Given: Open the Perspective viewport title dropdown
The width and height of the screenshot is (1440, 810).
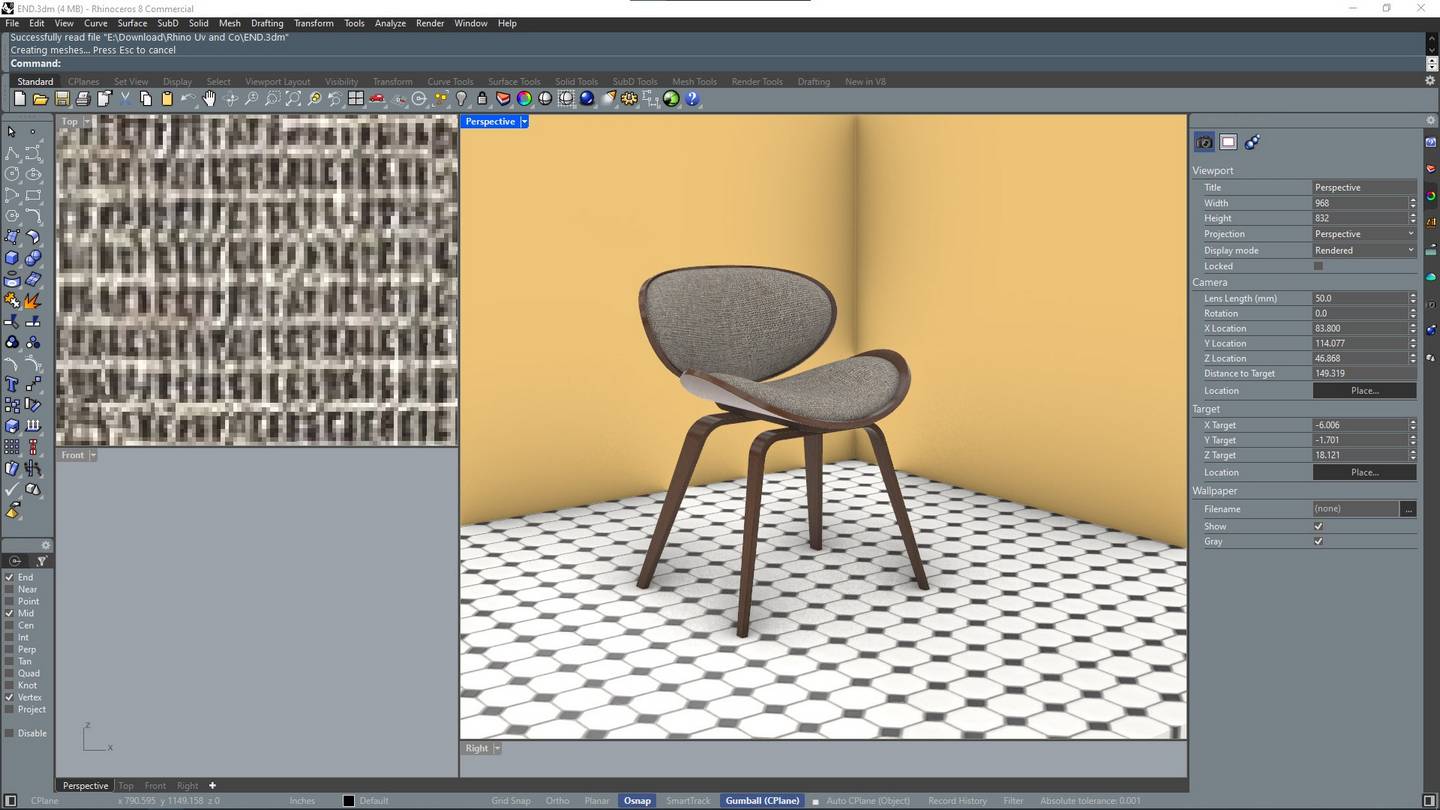Looking at the screenshot, I should click(x=524, y=121).
